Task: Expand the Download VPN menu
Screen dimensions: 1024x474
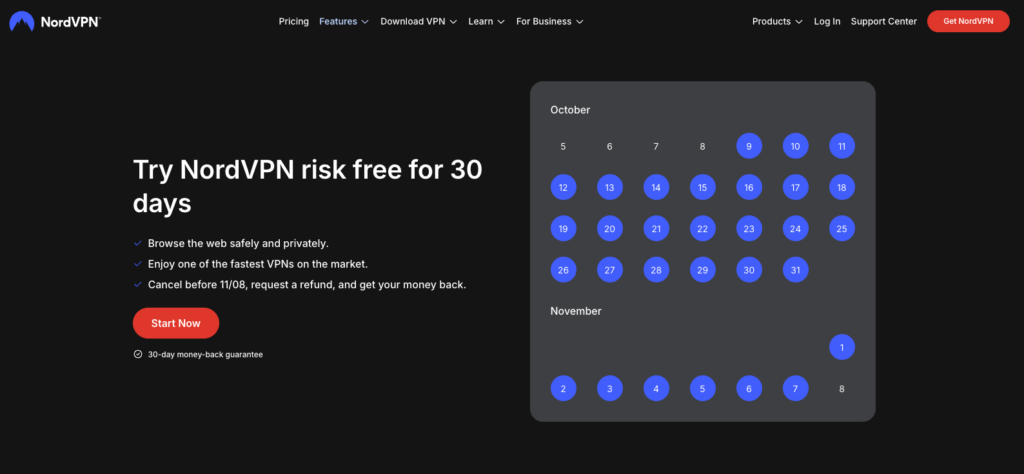Action: coord(419,22)
